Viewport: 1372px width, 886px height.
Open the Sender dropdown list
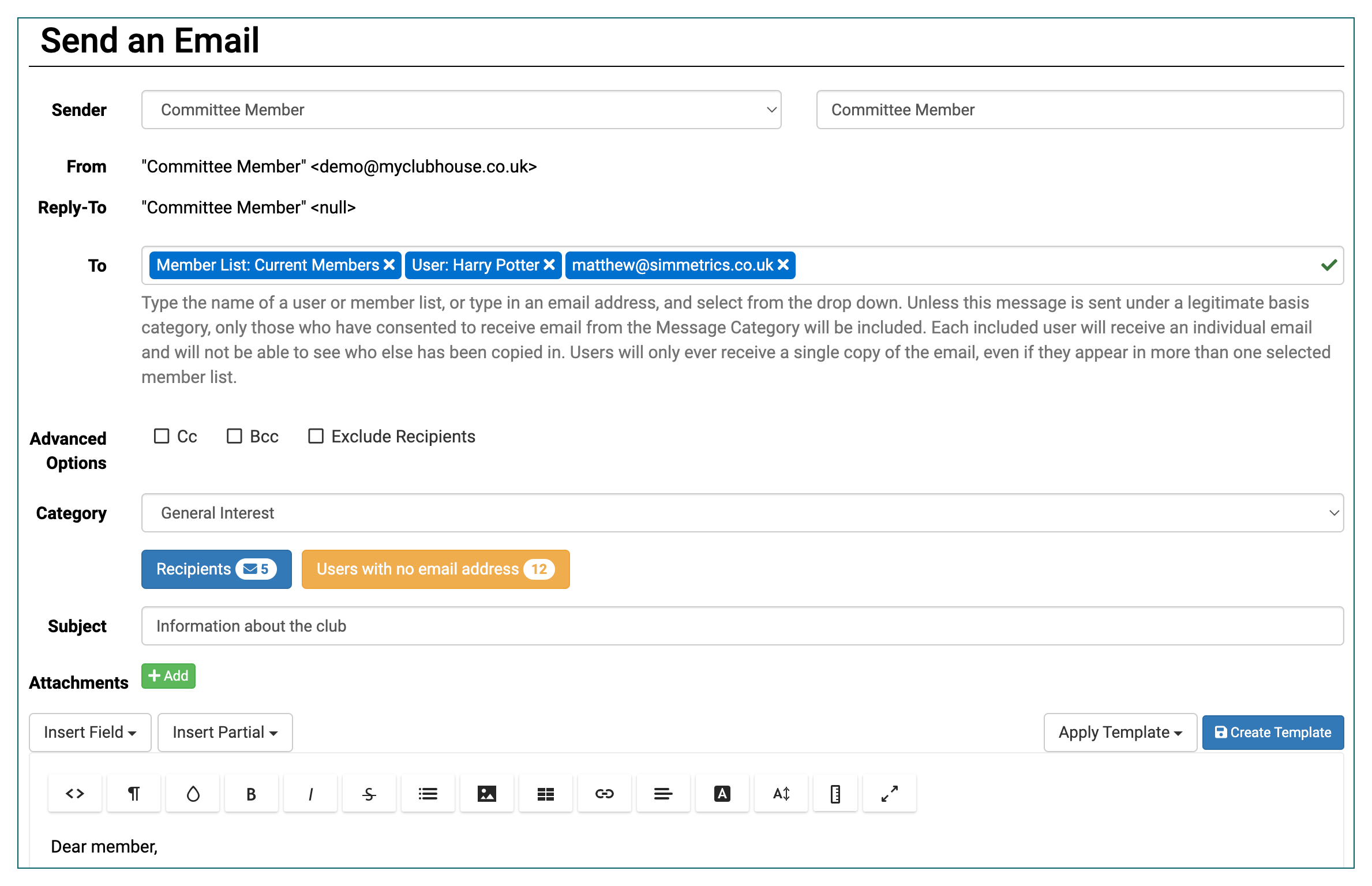461,110
